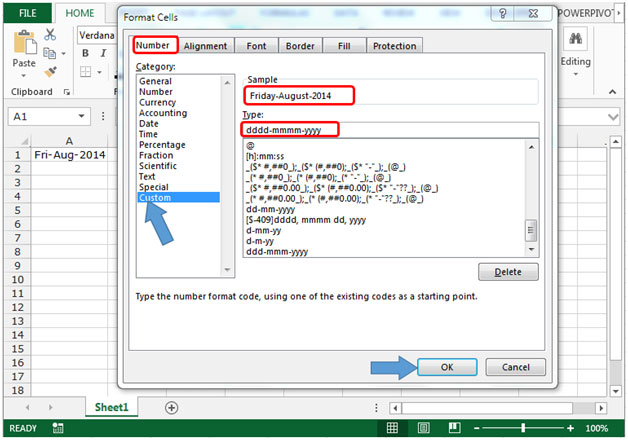Switch to the Fill tab

point(344,46)
